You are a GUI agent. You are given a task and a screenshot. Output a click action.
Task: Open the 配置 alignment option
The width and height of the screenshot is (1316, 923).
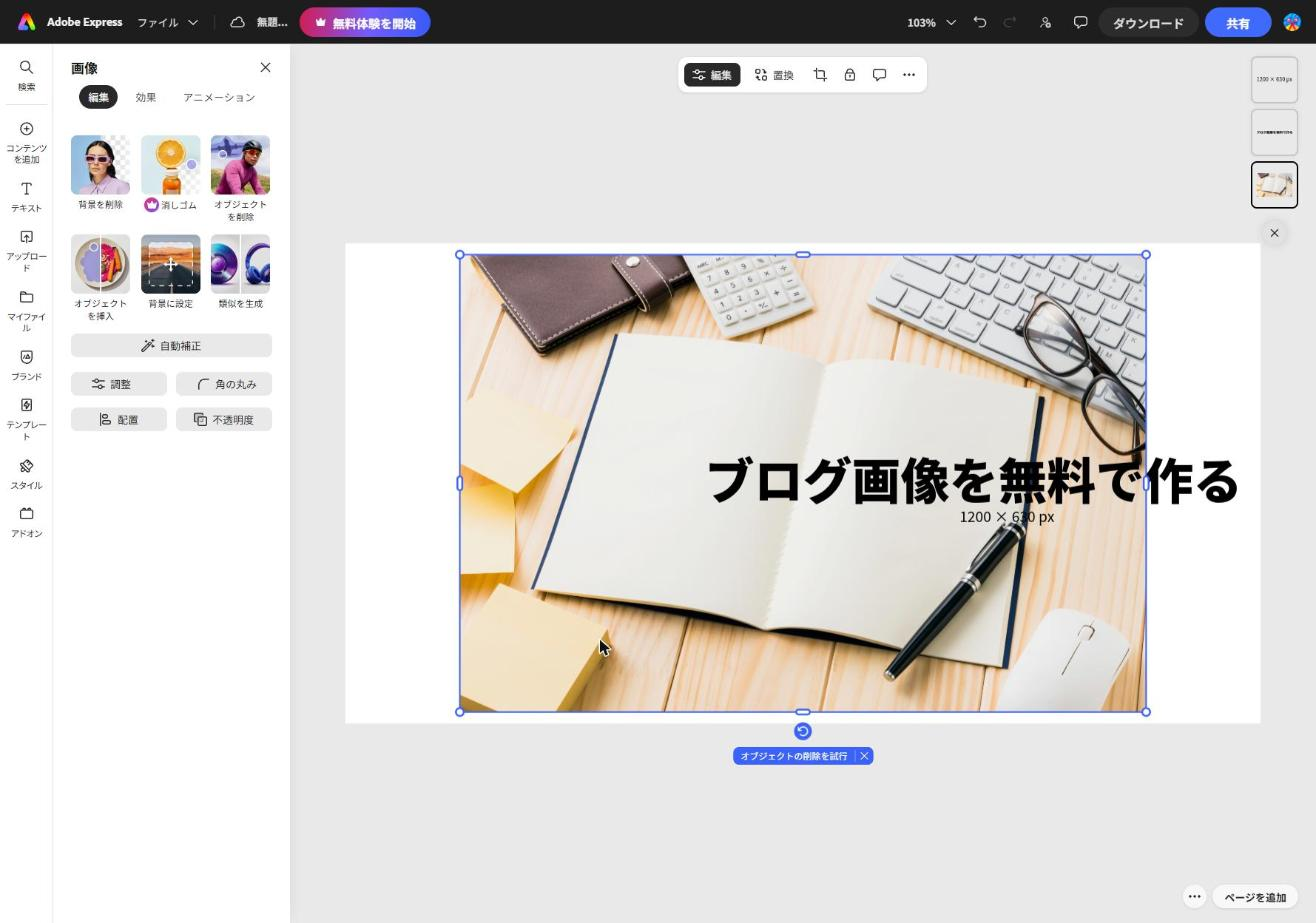tap(119, 420)
